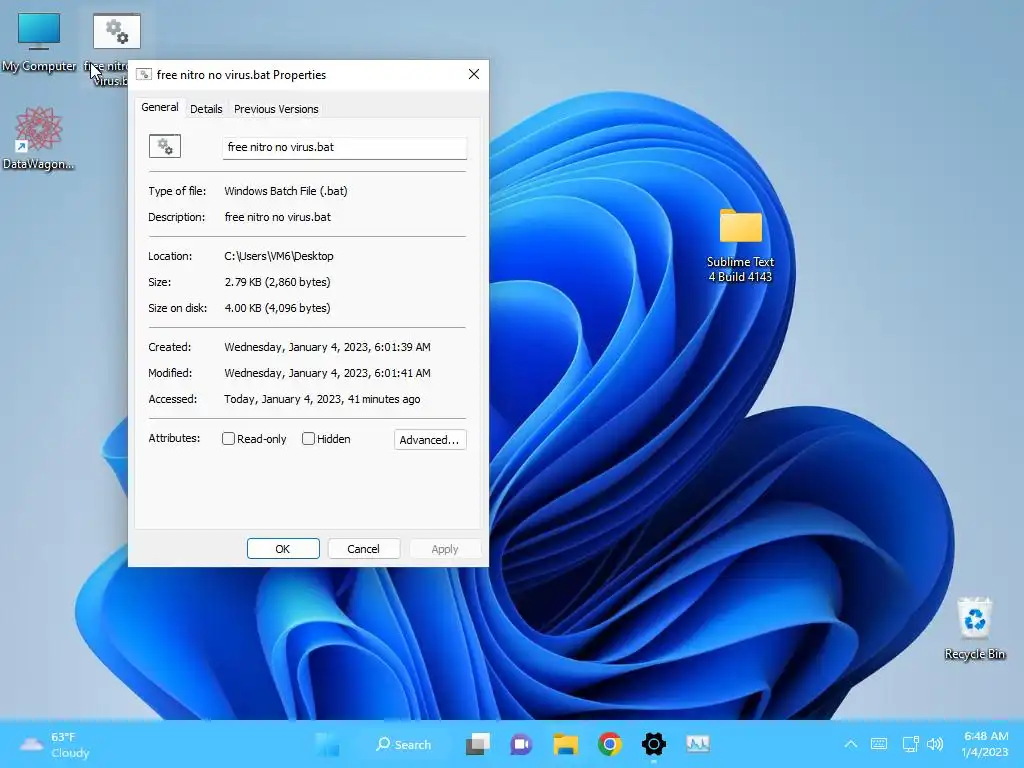Select the Sublime Text 4 Build 4143 folder

tap(740, 246)
